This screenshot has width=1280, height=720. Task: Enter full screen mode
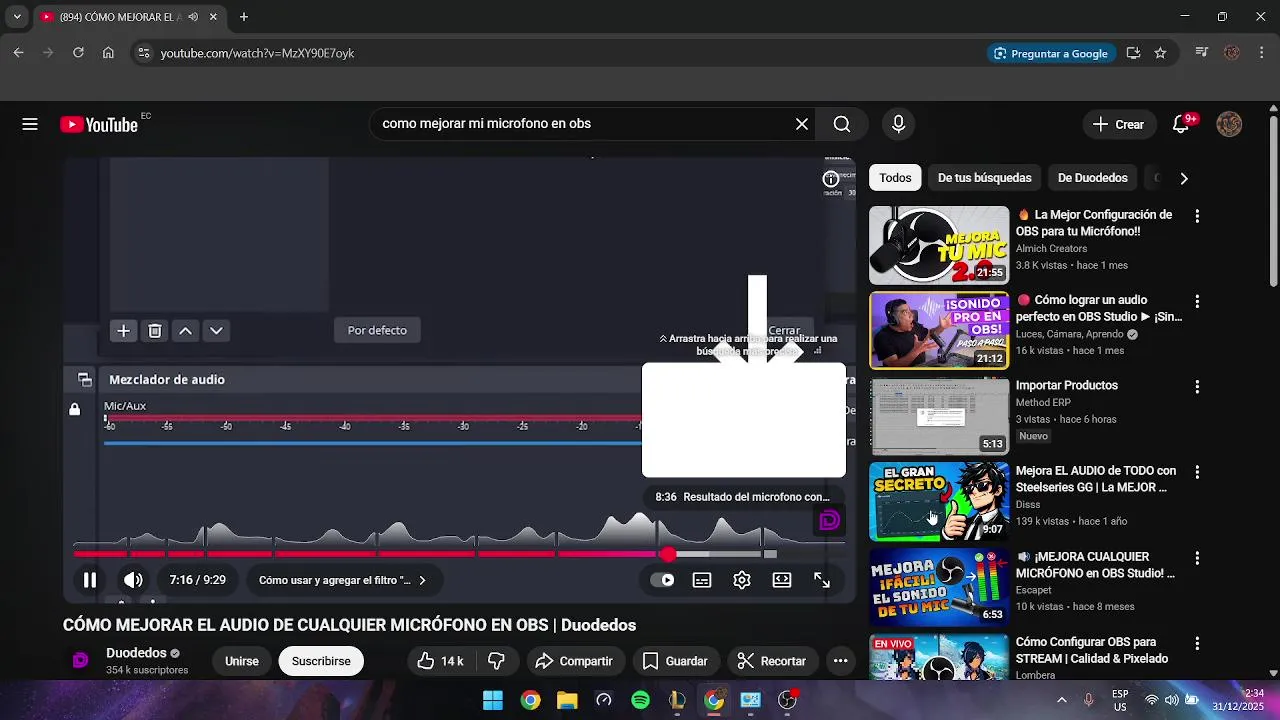[822, 580]
